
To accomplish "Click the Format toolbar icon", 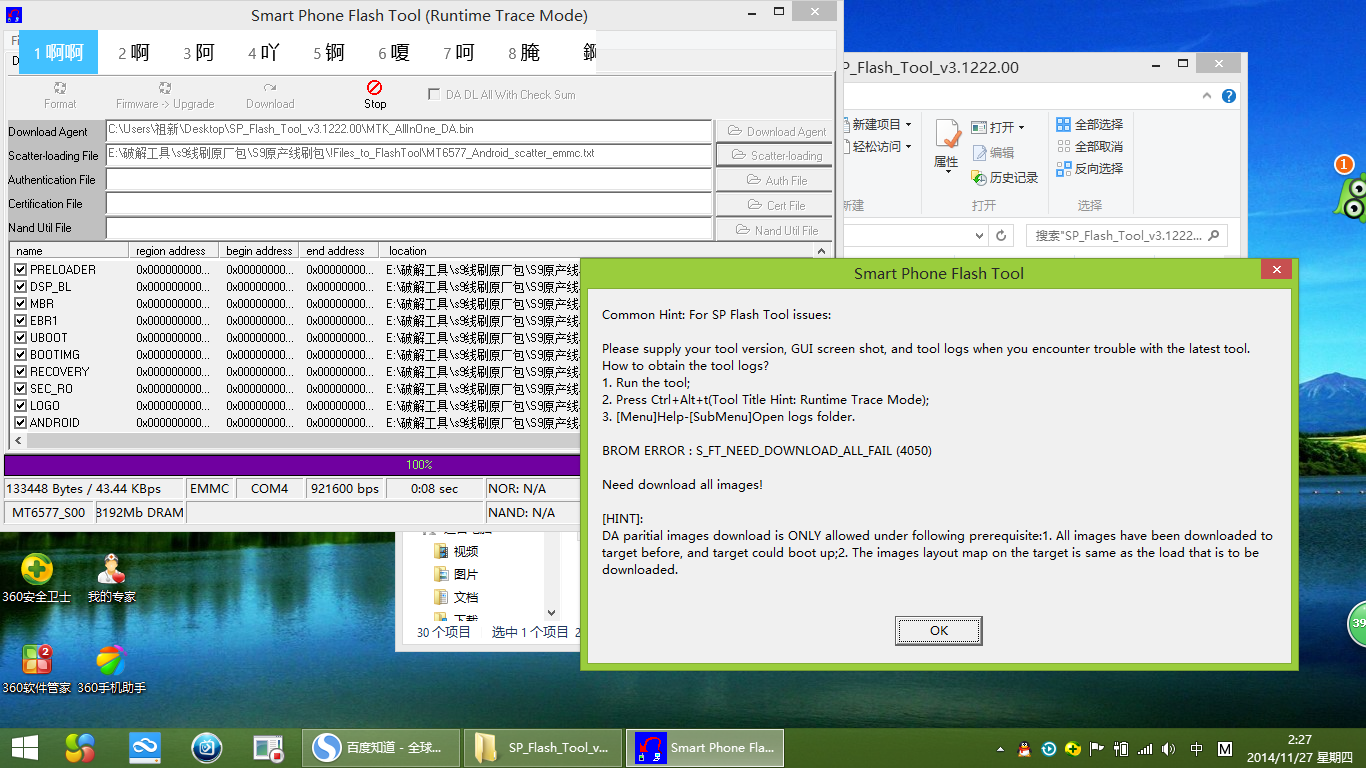I will (60, 95).
